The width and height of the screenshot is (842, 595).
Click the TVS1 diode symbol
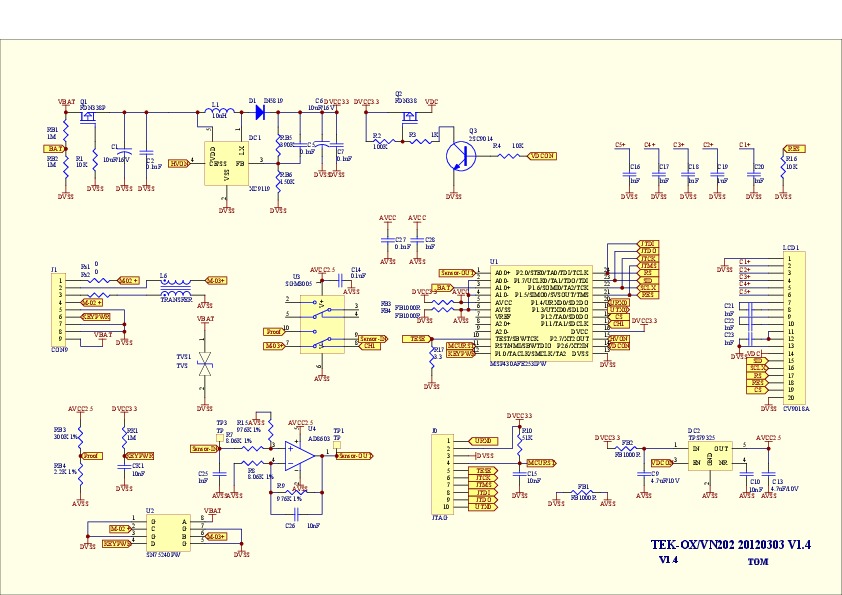click(x=205, y=365)
